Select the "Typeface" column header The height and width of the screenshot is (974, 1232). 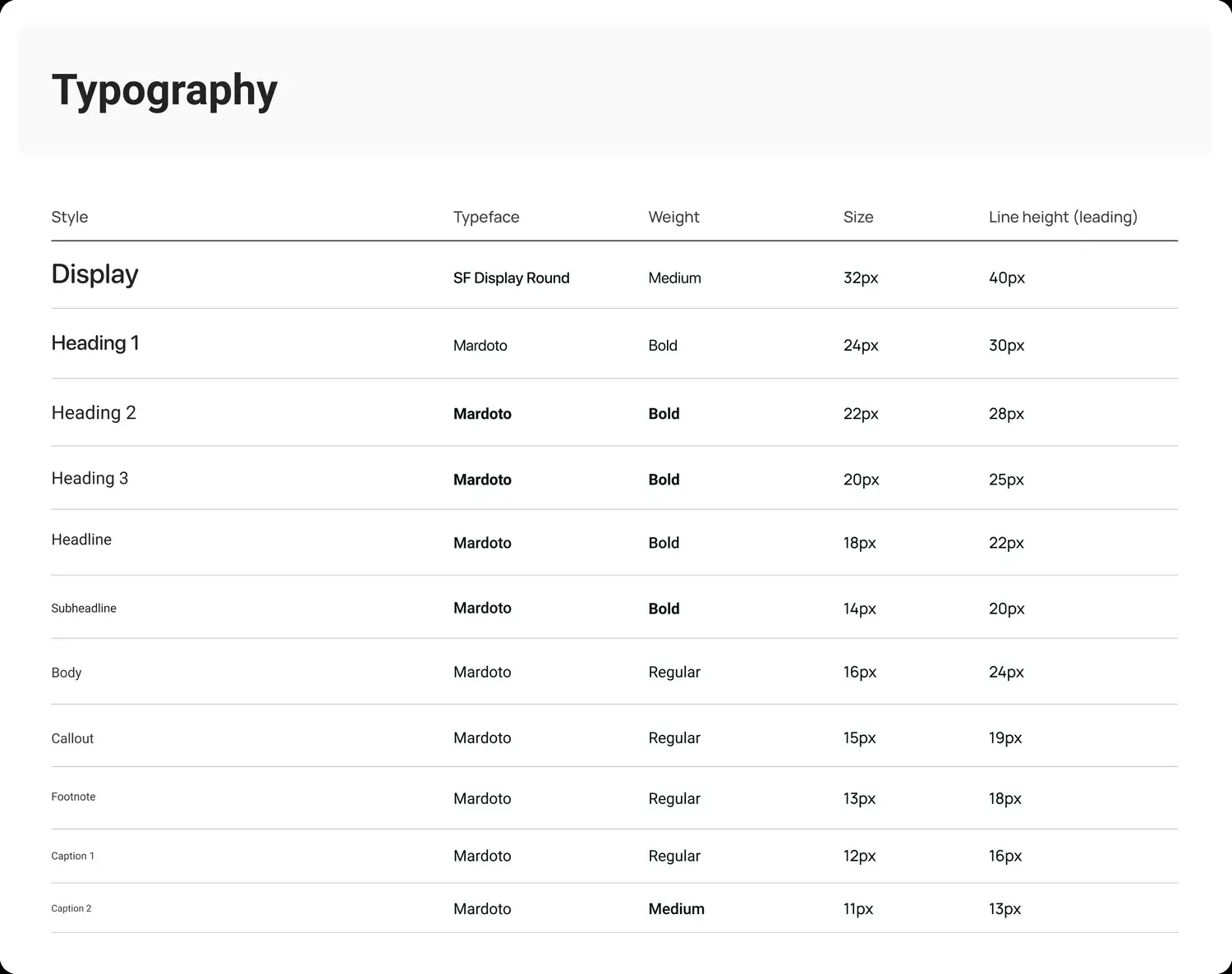coord(486,217)
